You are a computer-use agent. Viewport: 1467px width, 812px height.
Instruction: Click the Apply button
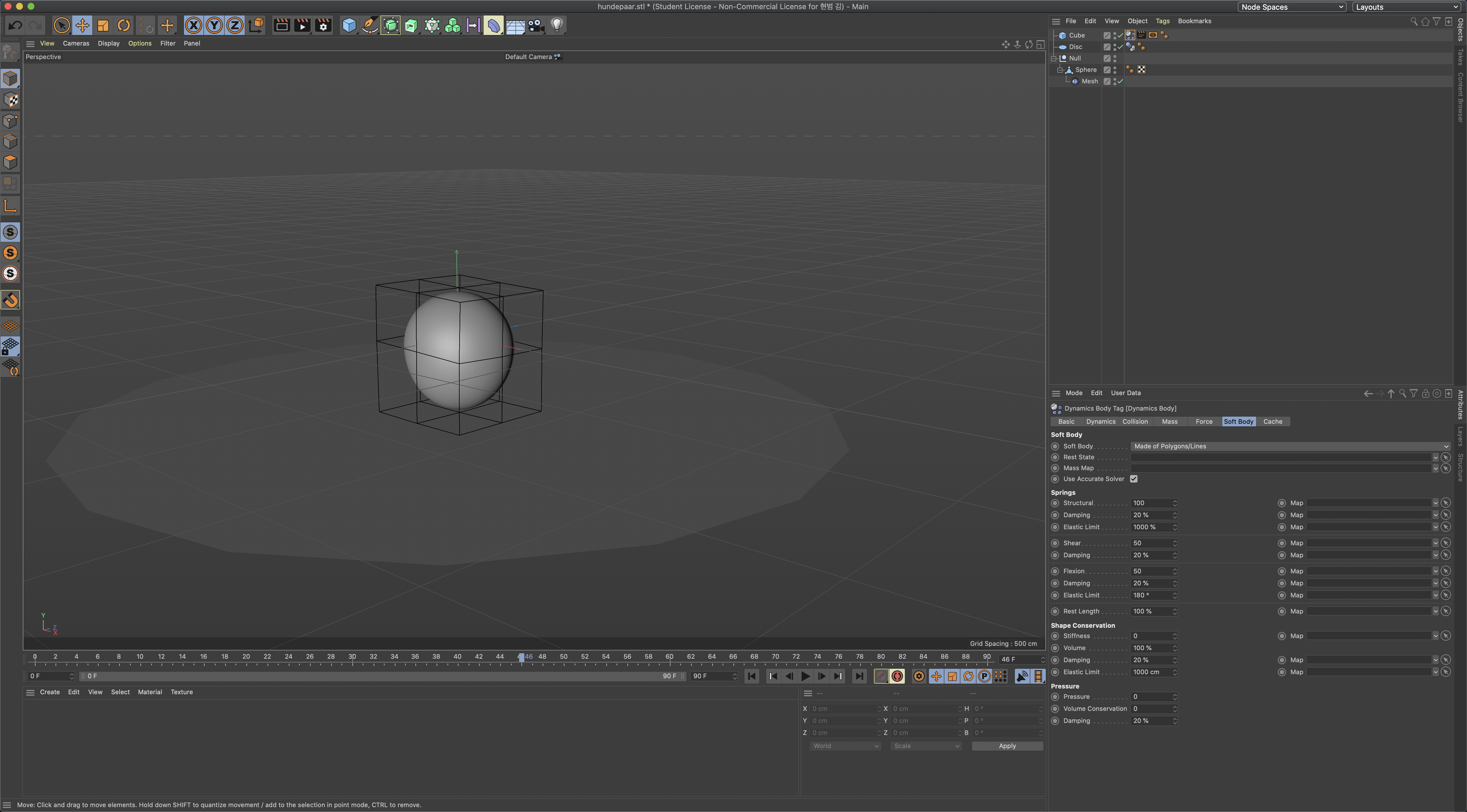pyautogui.click(x=1007, y=746)
